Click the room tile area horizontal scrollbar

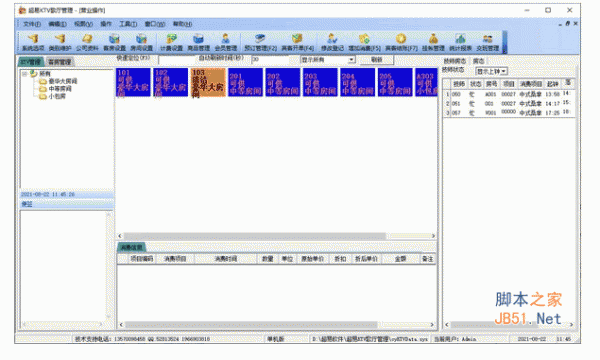click(x=255, y=236)
